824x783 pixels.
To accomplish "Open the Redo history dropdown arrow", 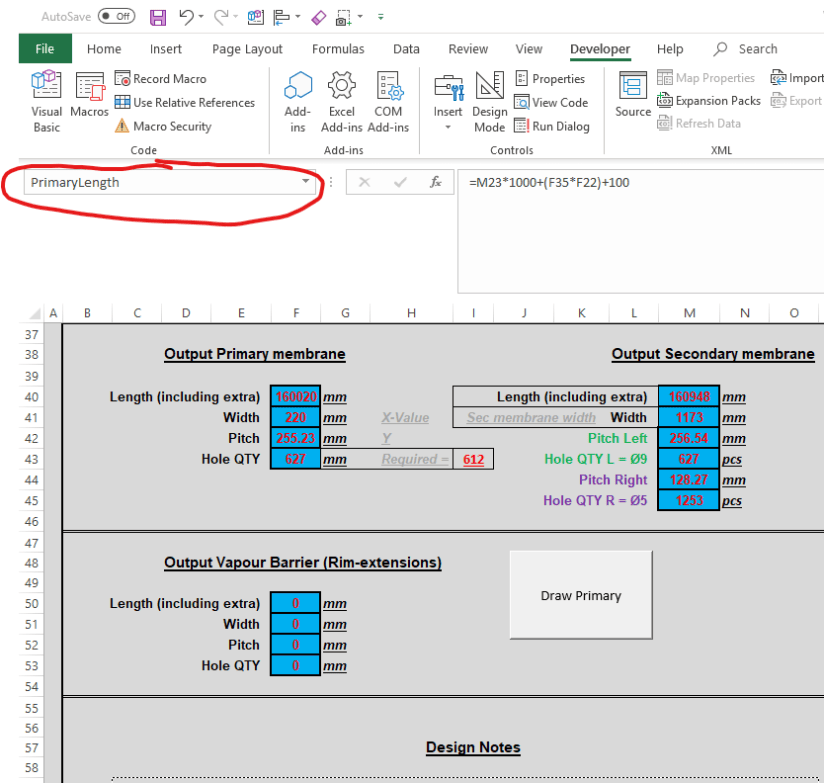I will [x=235, y=17].
